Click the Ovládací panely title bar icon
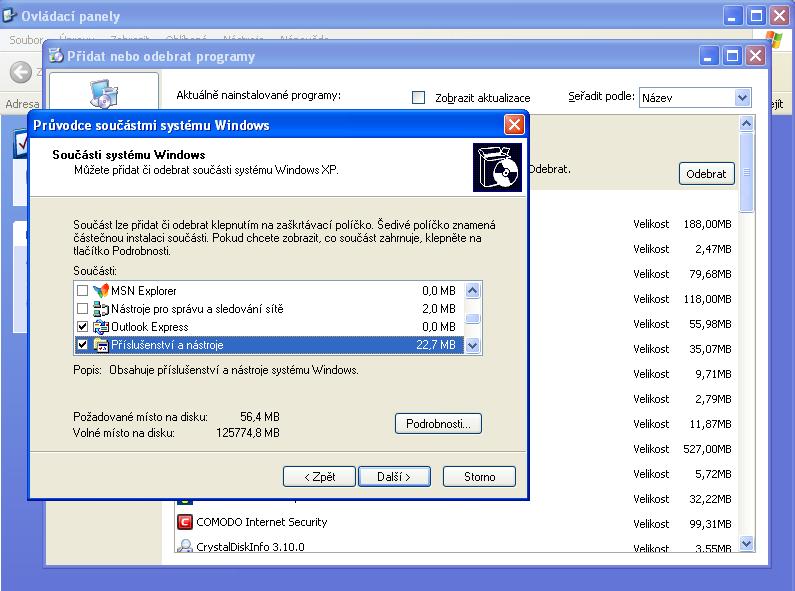The image size is (795, 591). [x=9, y=16]
